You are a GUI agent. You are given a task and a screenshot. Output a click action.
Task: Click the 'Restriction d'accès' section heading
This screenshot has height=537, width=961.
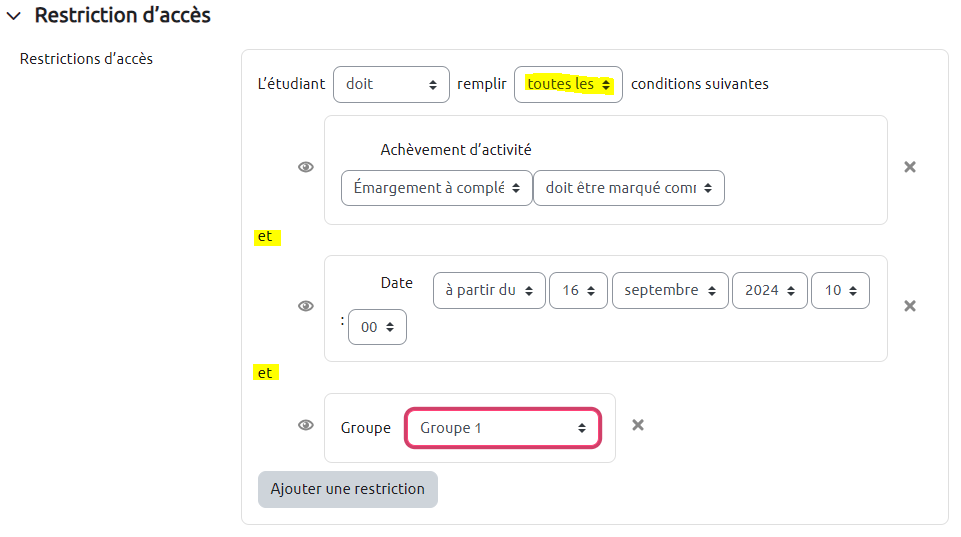click(122, 16)
